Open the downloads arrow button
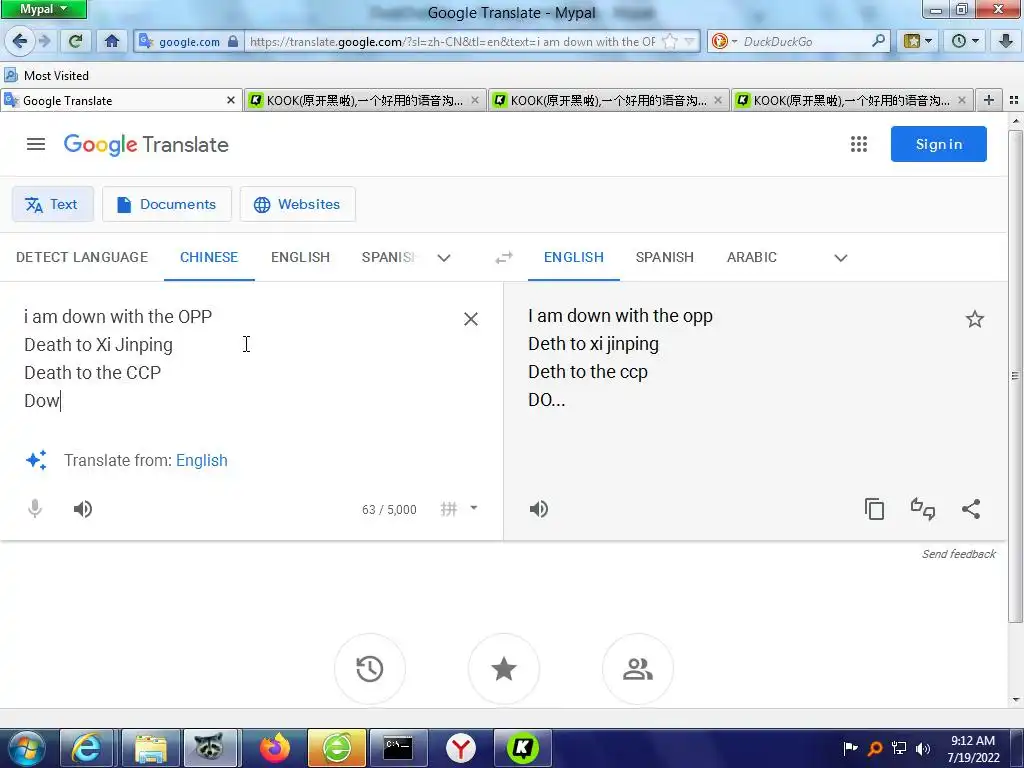Viewport: 1024px width, 768px height. pyautogui.click(x=1006, y=41)
